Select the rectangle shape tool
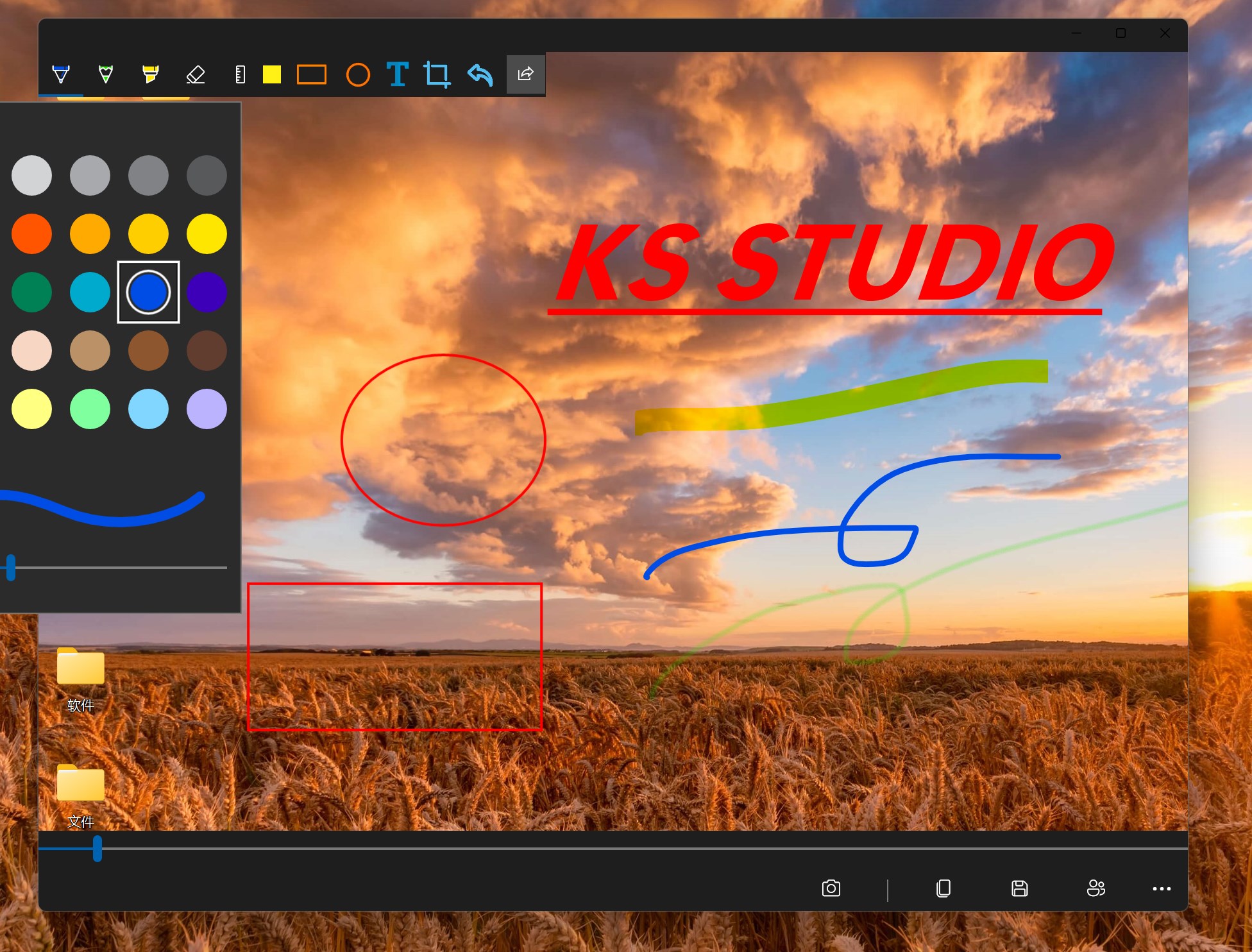Image resolution: width=1252 pixels, height=952 pixels. [311, 74]
